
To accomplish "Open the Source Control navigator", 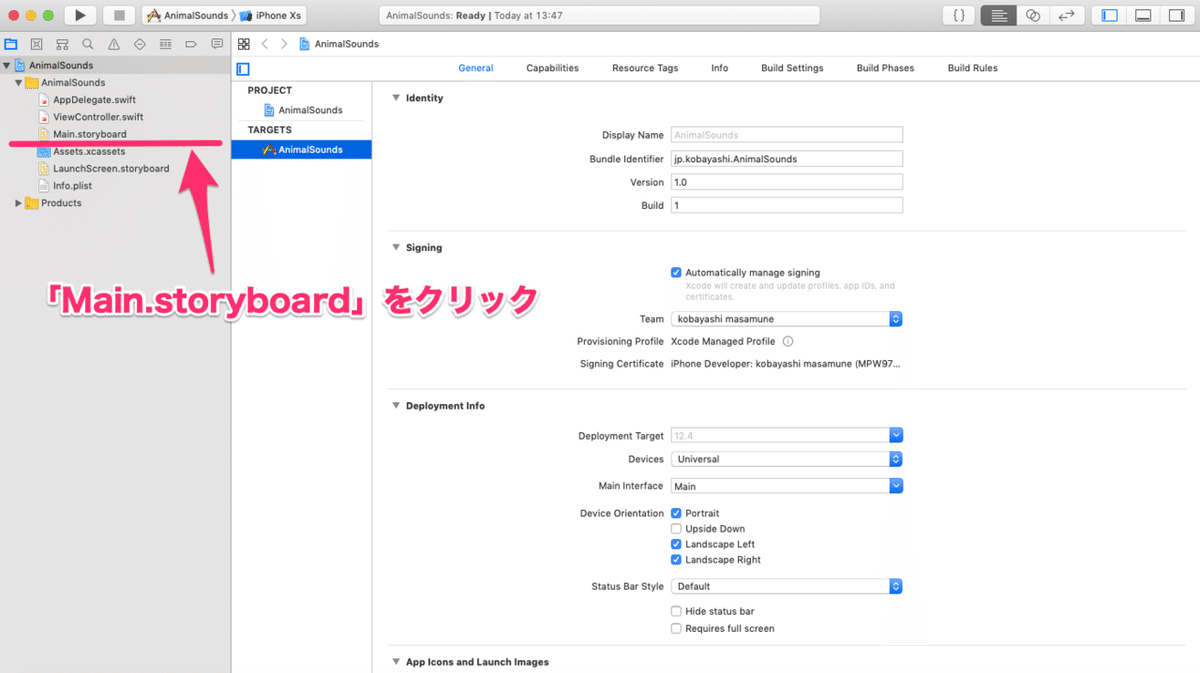I will (x=37, y=44).
